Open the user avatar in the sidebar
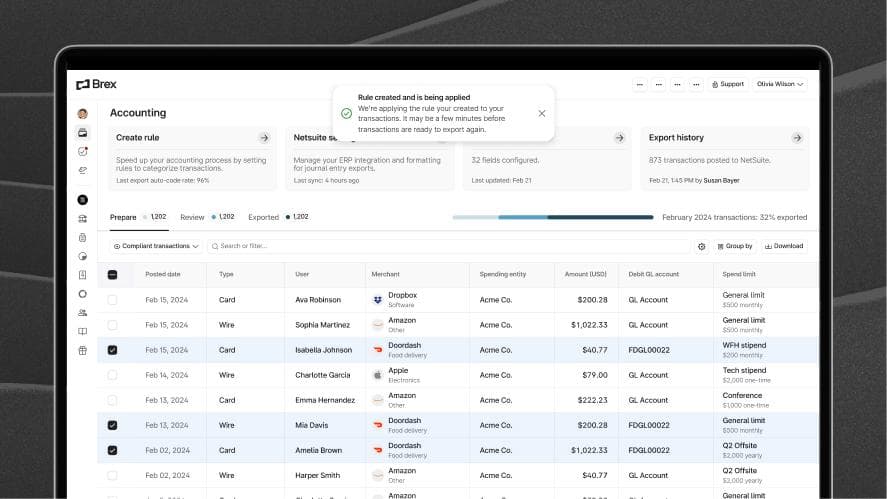The height and width of the screenshot is (499, 887). pyautogui.click(x=82, y=113)
